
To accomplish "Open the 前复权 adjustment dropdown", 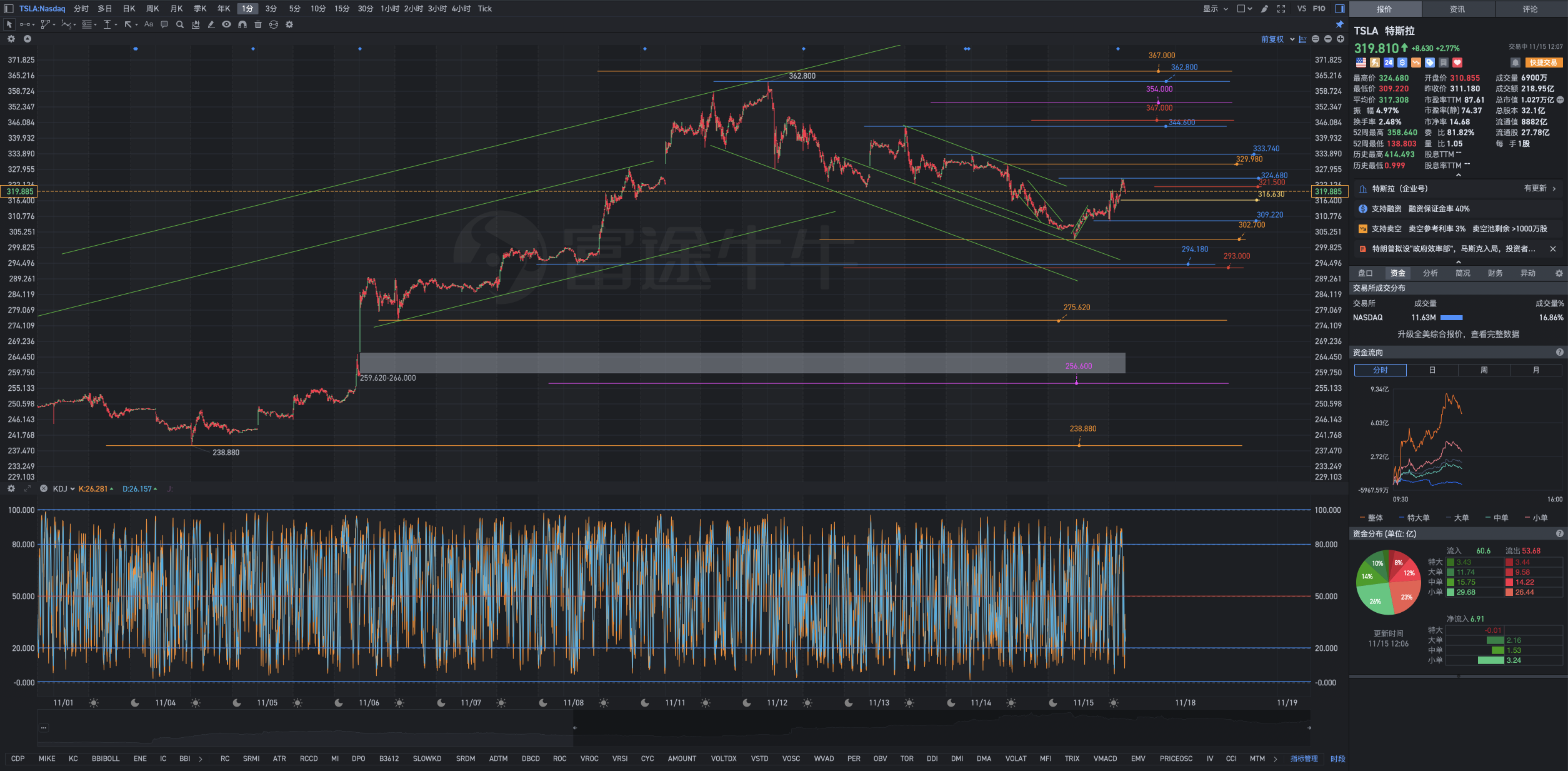I will pos(1277,39).
